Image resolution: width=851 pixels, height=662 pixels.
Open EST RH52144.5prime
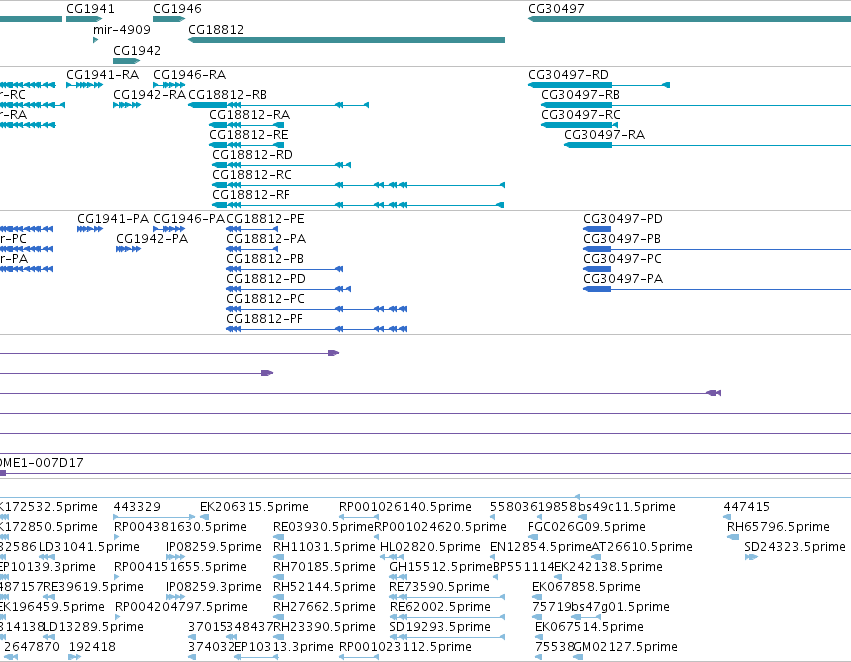tap(324, 587)
